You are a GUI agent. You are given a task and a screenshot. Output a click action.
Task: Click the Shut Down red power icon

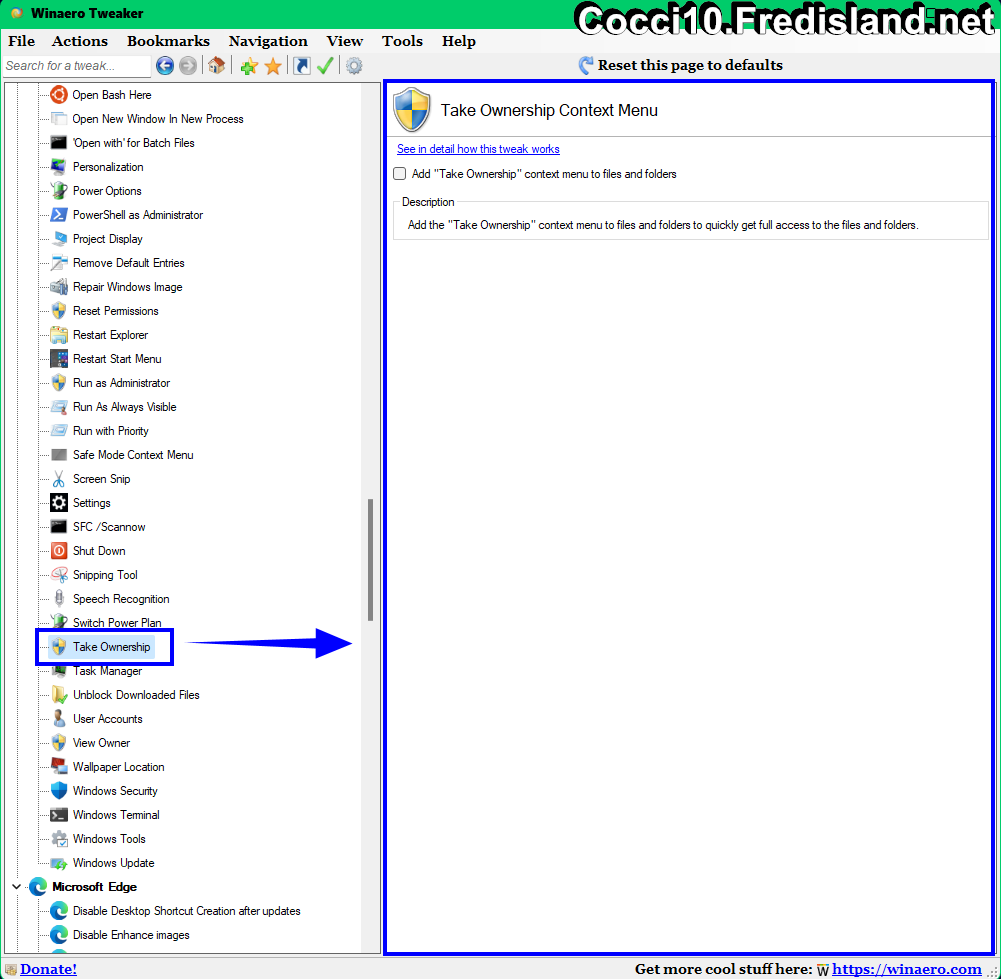click(x=59, y=551)
